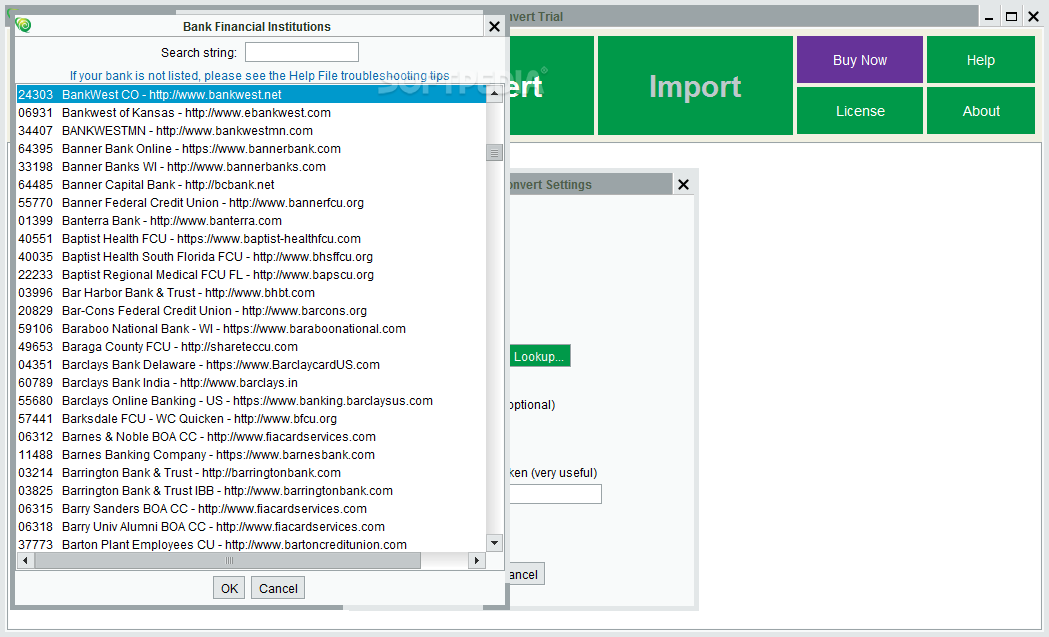Select Barksdale FCU - WC Quicken entry
The image size is (1049, 637).
click(x=252, y=419)
